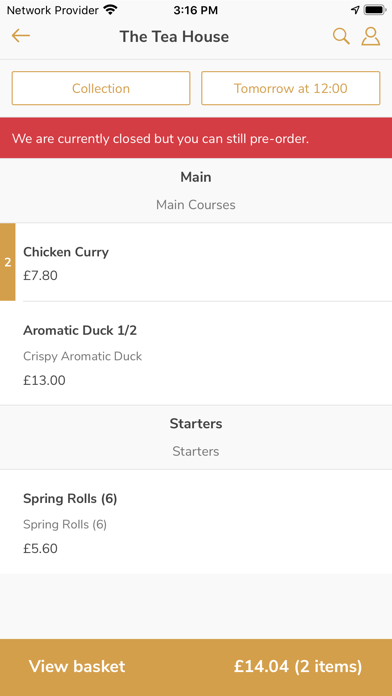Tap the Wi-Fi status icon
Screen dimensions: 392x696
pyautogui.click(x=110, y=9)
